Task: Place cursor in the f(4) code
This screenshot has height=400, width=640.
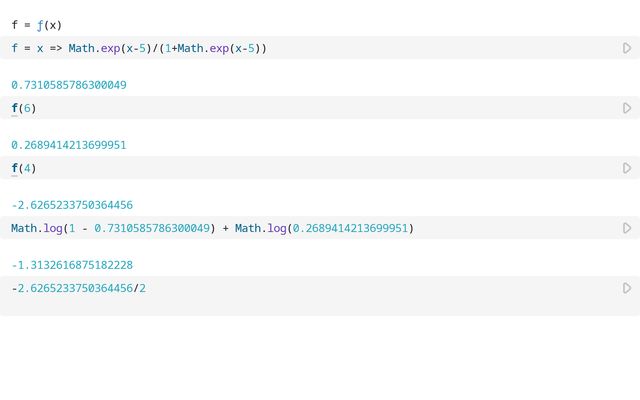Action: tap(24, 168)
